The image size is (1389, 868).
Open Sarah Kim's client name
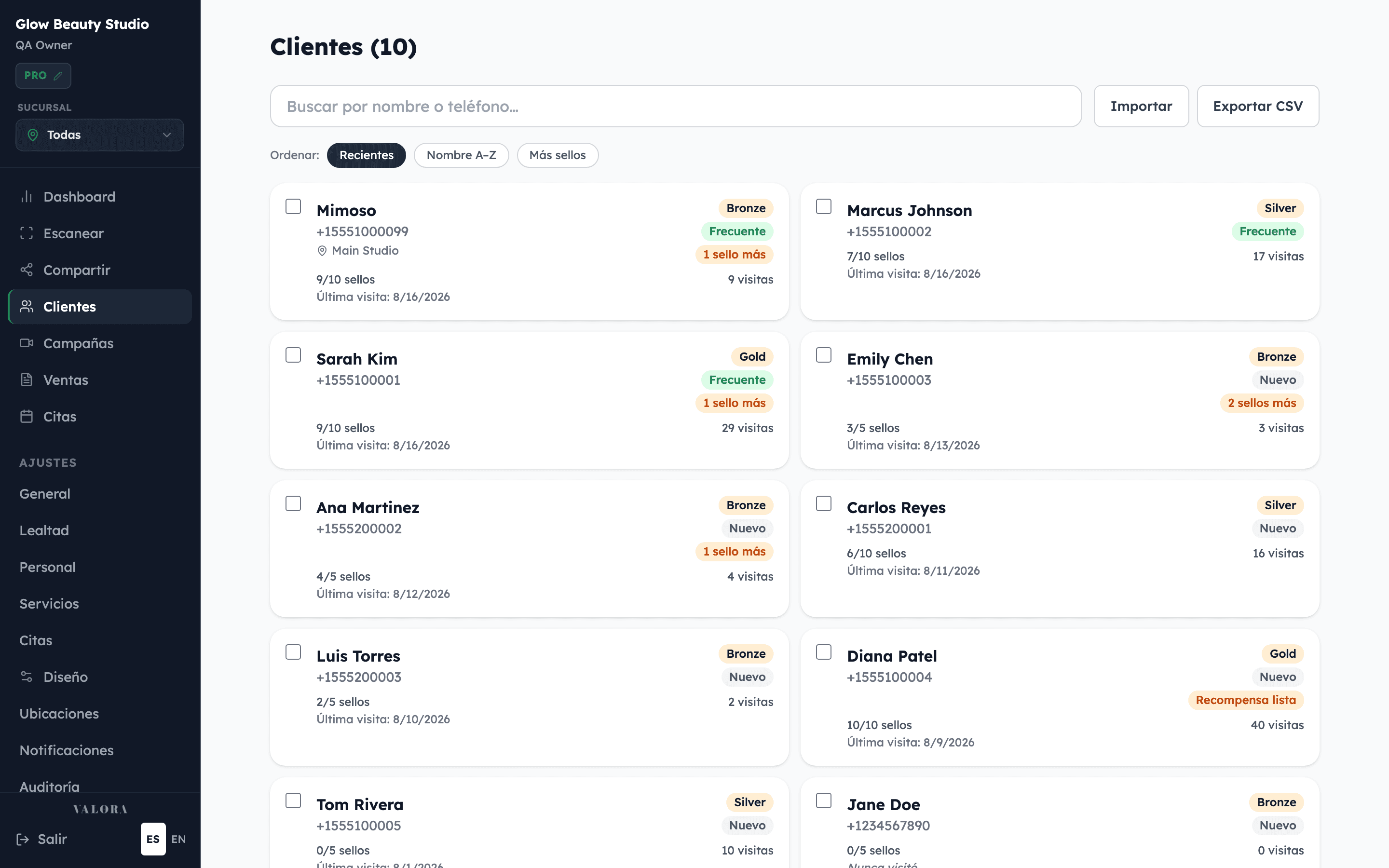click(x=356, y=359)
